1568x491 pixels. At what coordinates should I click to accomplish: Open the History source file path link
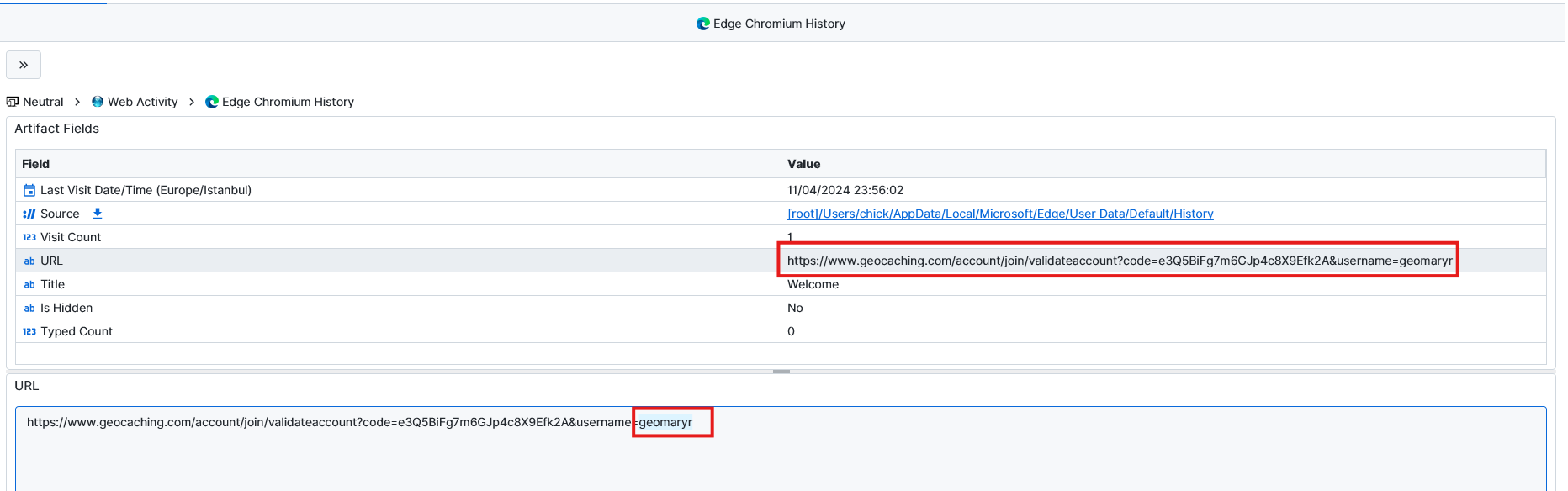[x=999, y=214]
